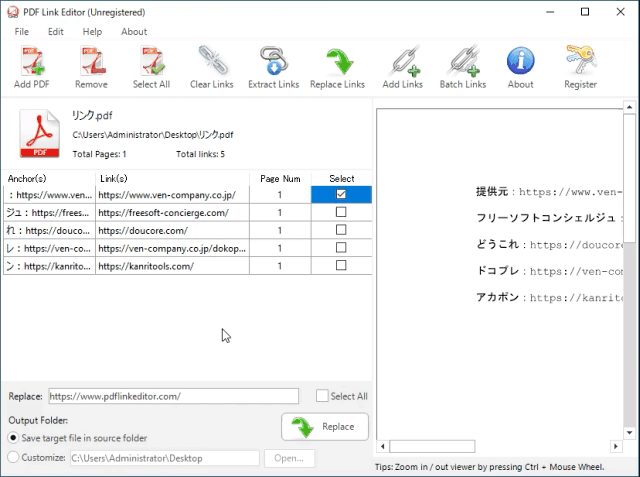Click the ドコプレ line in PDF preview
The height and width of the screenshot is (477, 640).
pyautogui.click(x=549, y=271)
